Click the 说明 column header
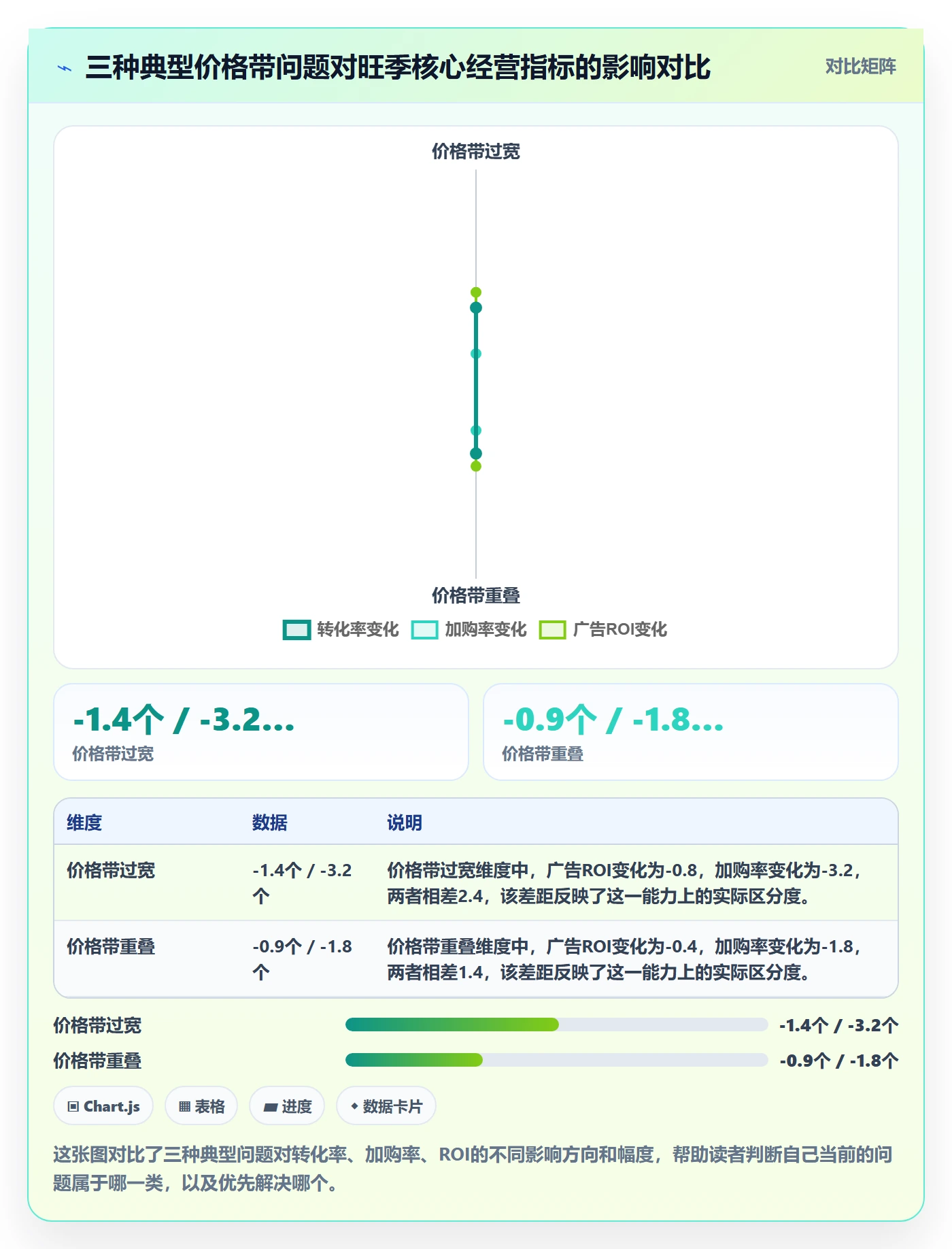This screenshot has height=1249, width=952. [405, 822]
